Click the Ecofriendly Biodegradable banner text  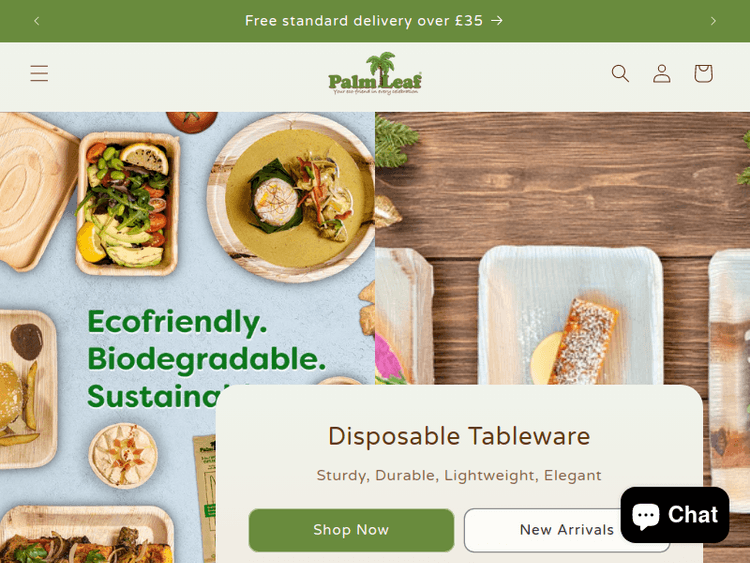click(x=207, y=359)
